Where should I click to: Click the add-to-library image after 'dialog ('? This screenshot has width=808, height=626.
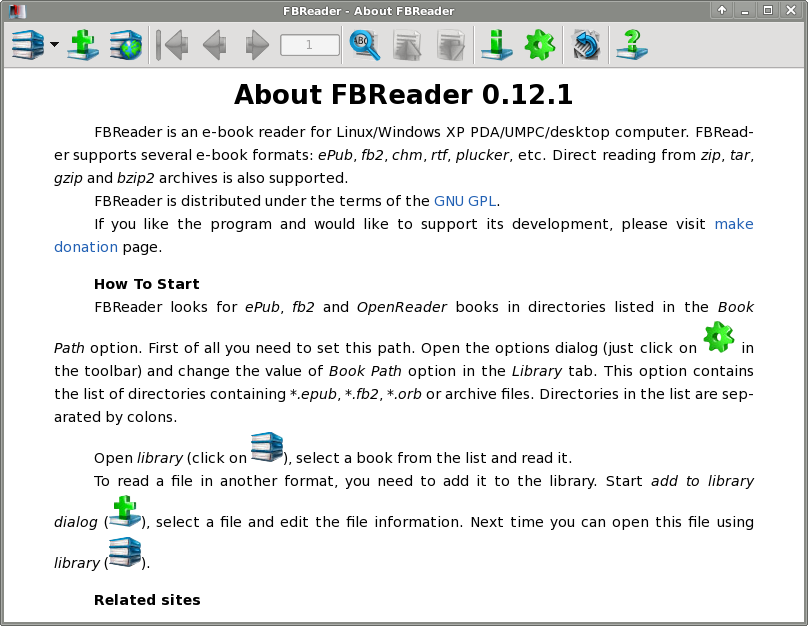[x=125, y=511]
